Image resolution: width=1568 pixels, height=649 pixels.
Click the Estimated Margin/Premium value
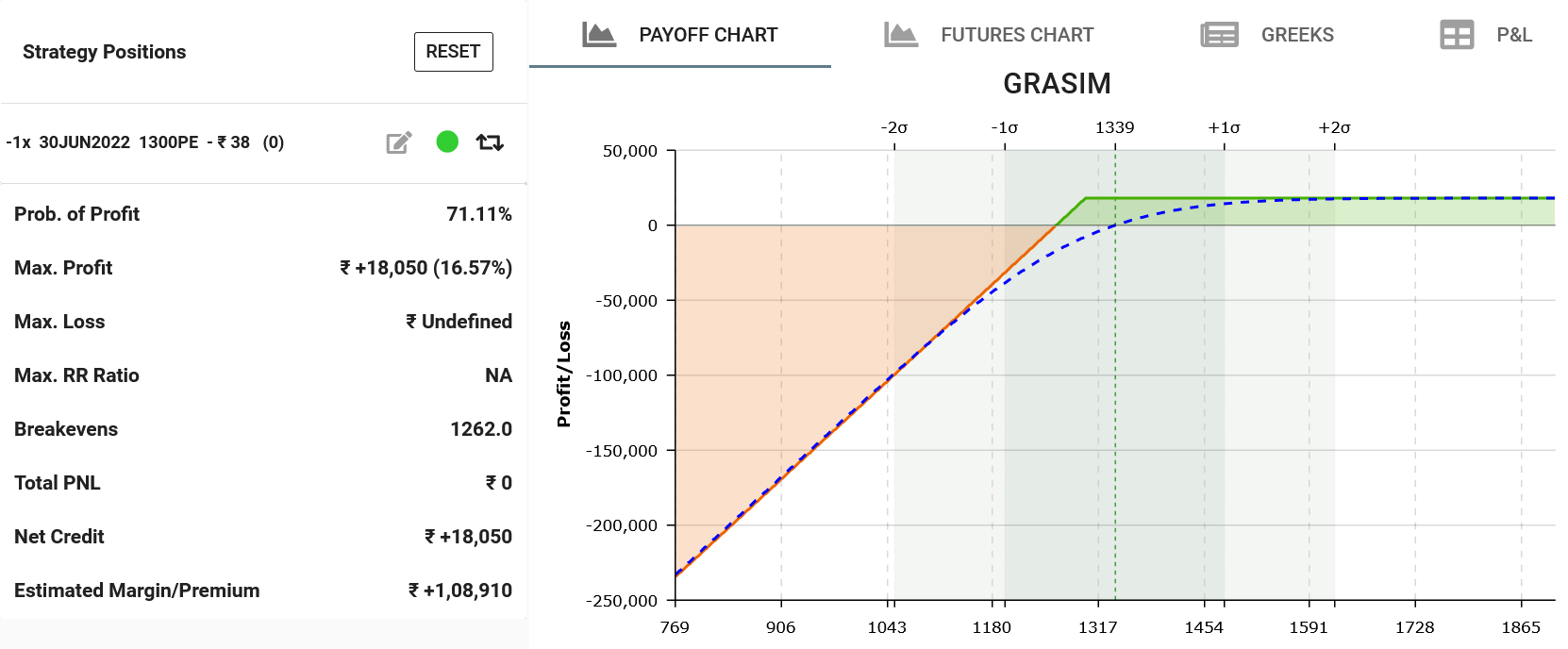[x=459, y=591]
